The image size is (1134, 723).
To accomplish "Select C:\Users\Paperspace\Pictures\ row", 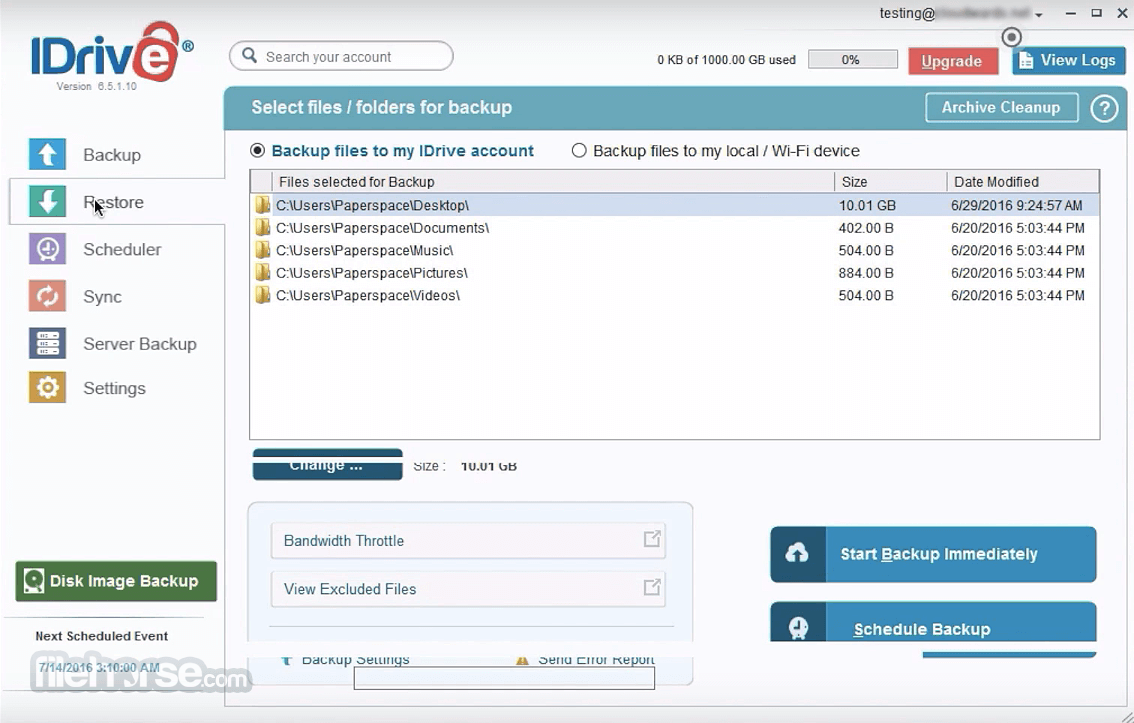I will click(675, 273).
